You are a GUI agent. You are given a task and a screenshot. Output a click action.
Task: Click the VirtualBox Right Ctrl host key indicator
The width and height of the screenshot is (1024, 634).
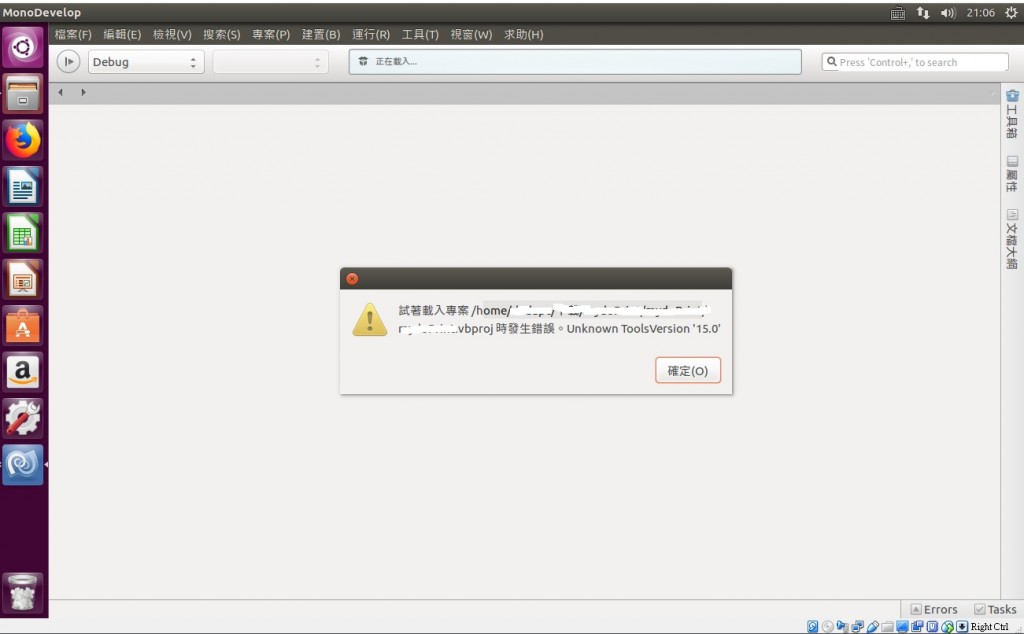point(989,627)
